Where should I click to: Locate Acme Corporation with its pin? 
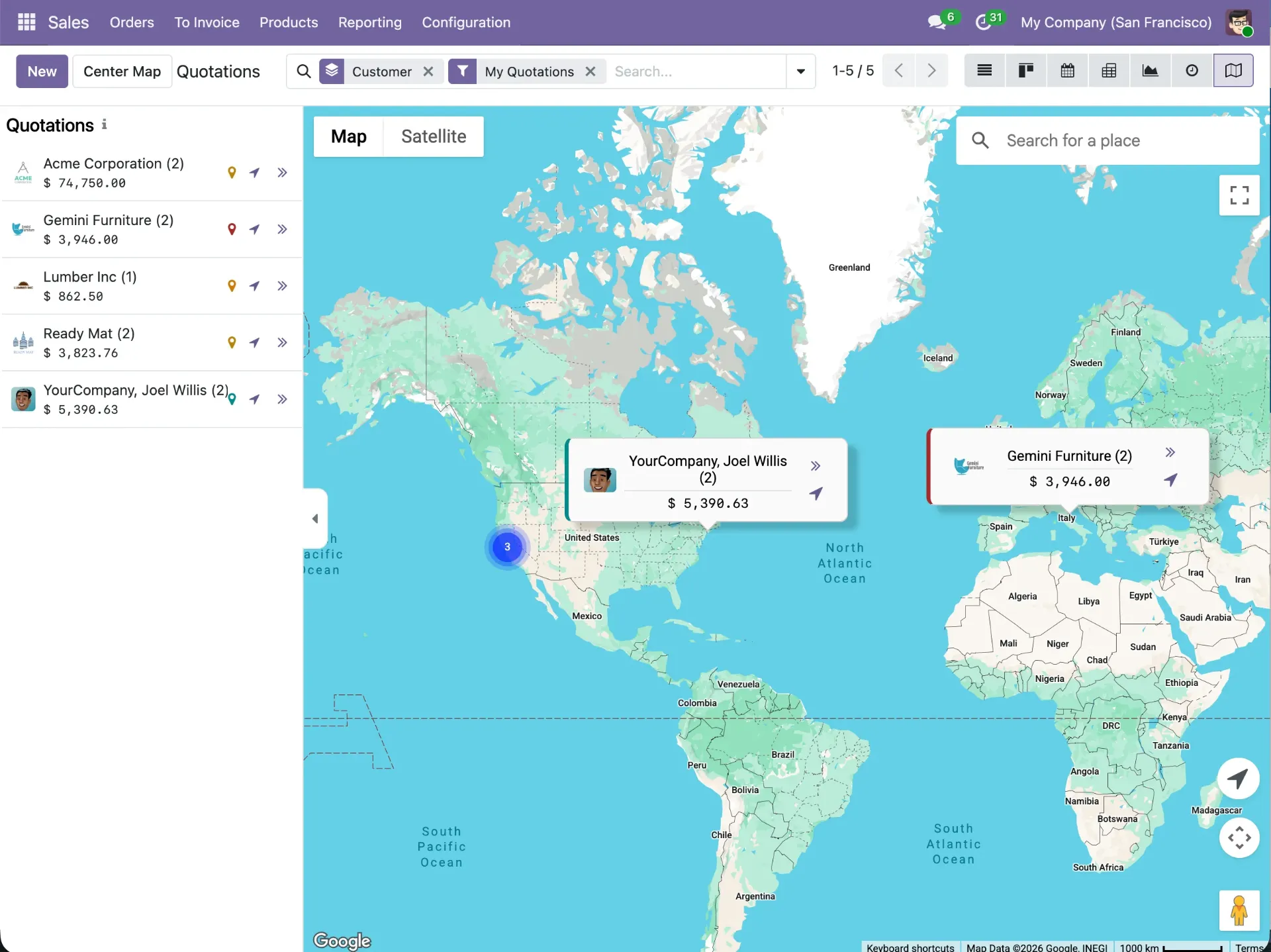coord(232,173)
